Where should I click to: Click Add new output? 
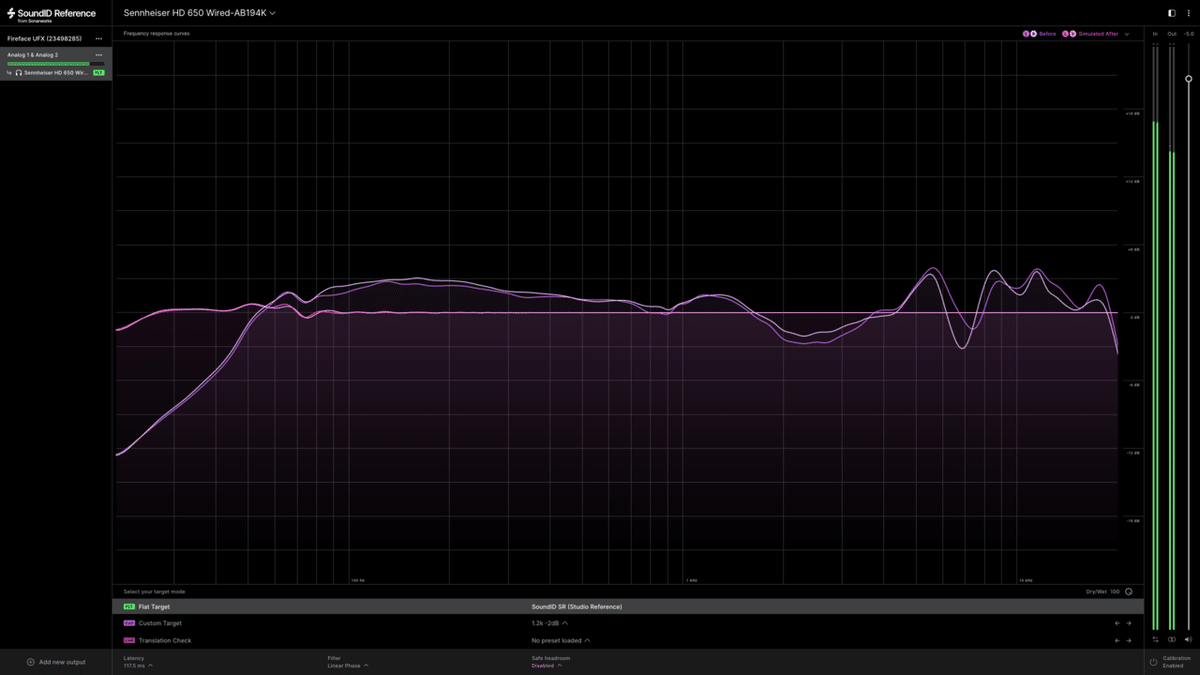coord(56,662)
